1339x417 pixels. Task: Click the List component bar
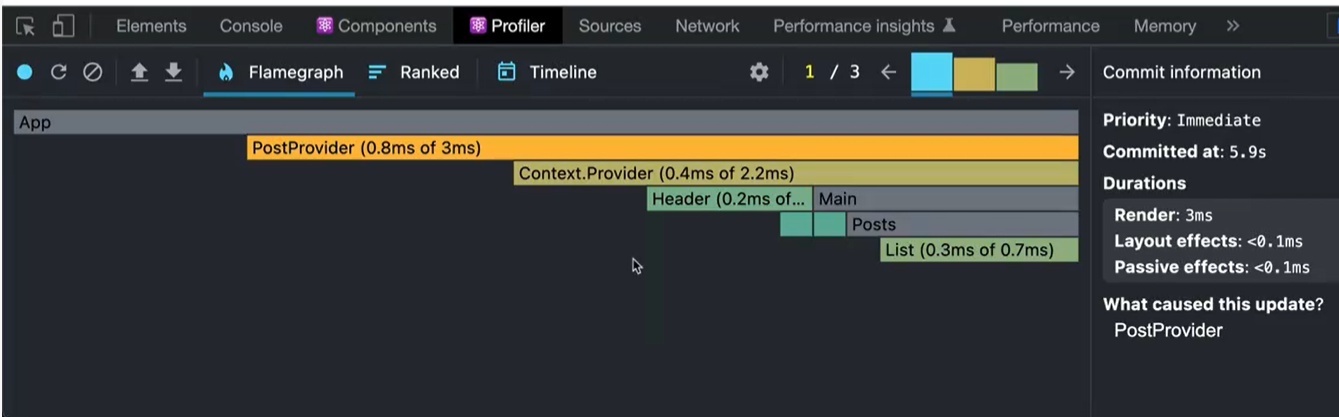pos(979,250)
